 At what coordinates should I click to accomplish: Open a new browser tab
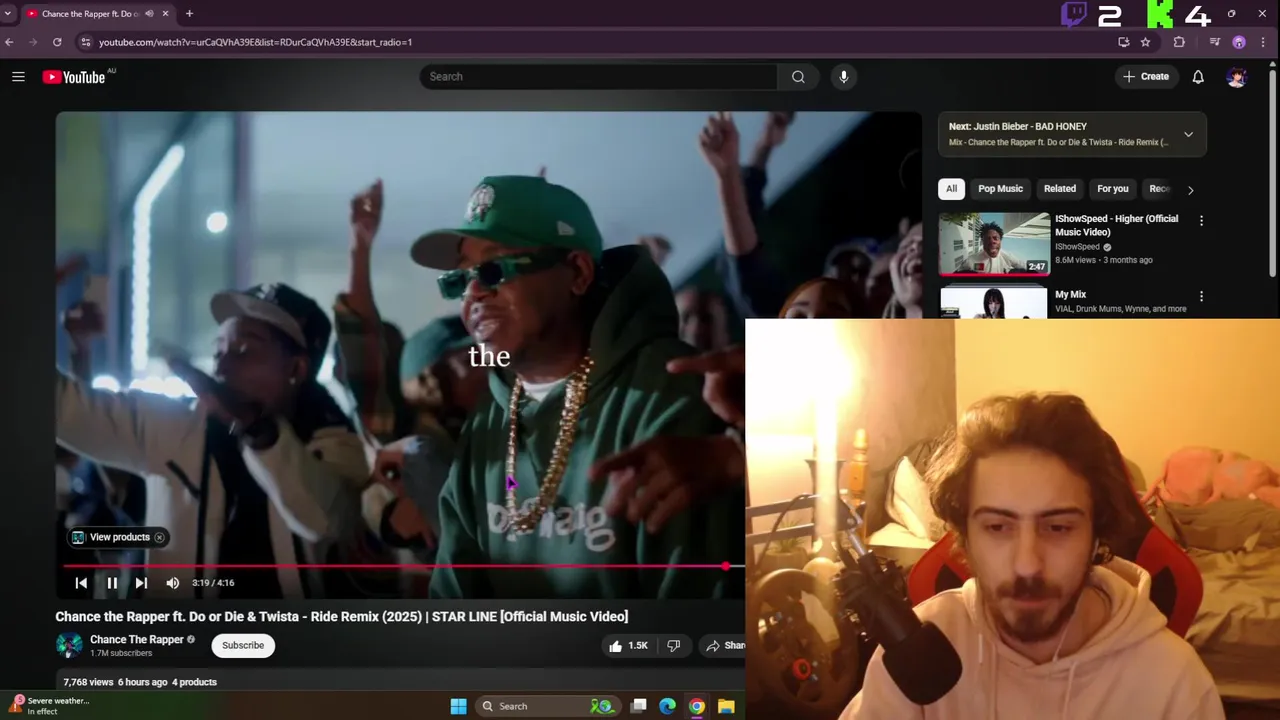coord(189,14)
